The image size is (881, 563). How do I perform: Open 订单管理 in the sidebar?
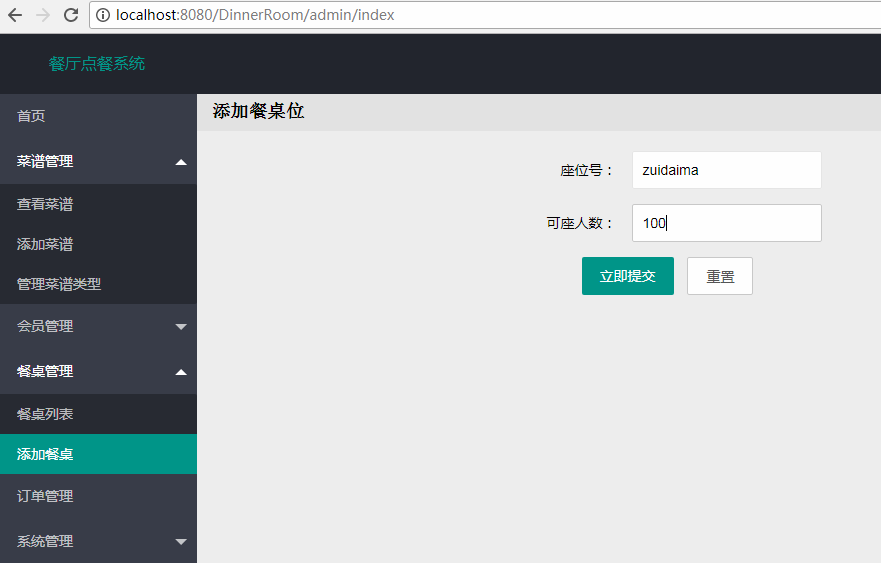pyautogui.click(x=45, y=496)
